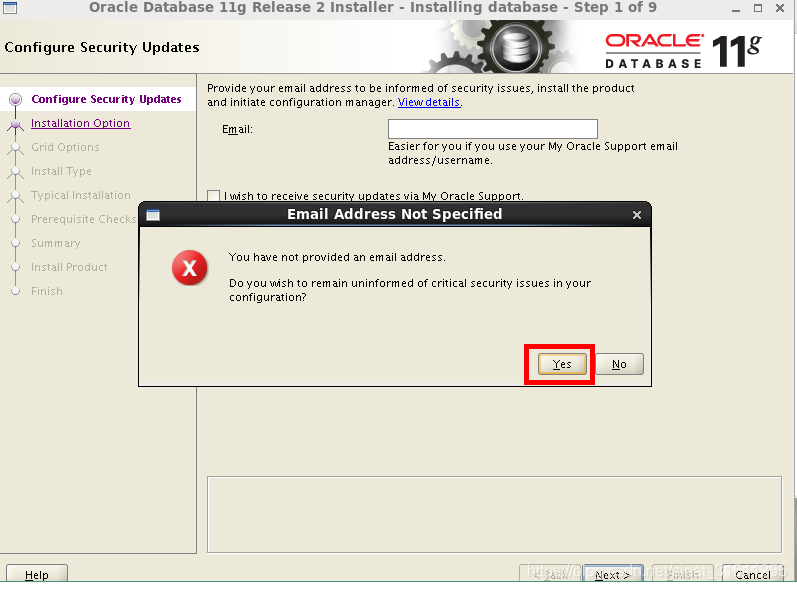Minimize the installer window
This screenshot has height=590, width=797.
click(736, 8)
